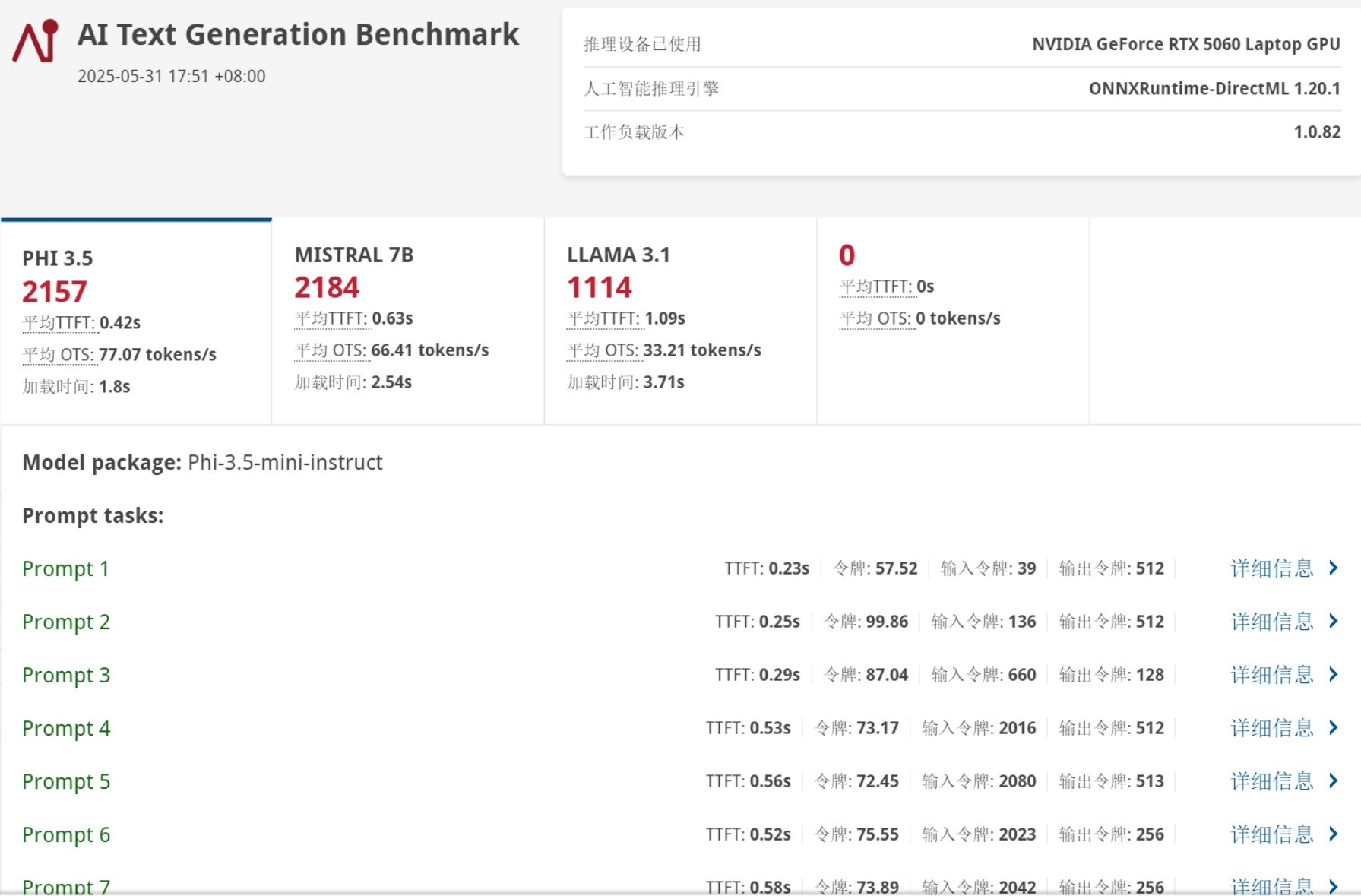Open the LLAMA 3.1 results tab

[680, 319]
